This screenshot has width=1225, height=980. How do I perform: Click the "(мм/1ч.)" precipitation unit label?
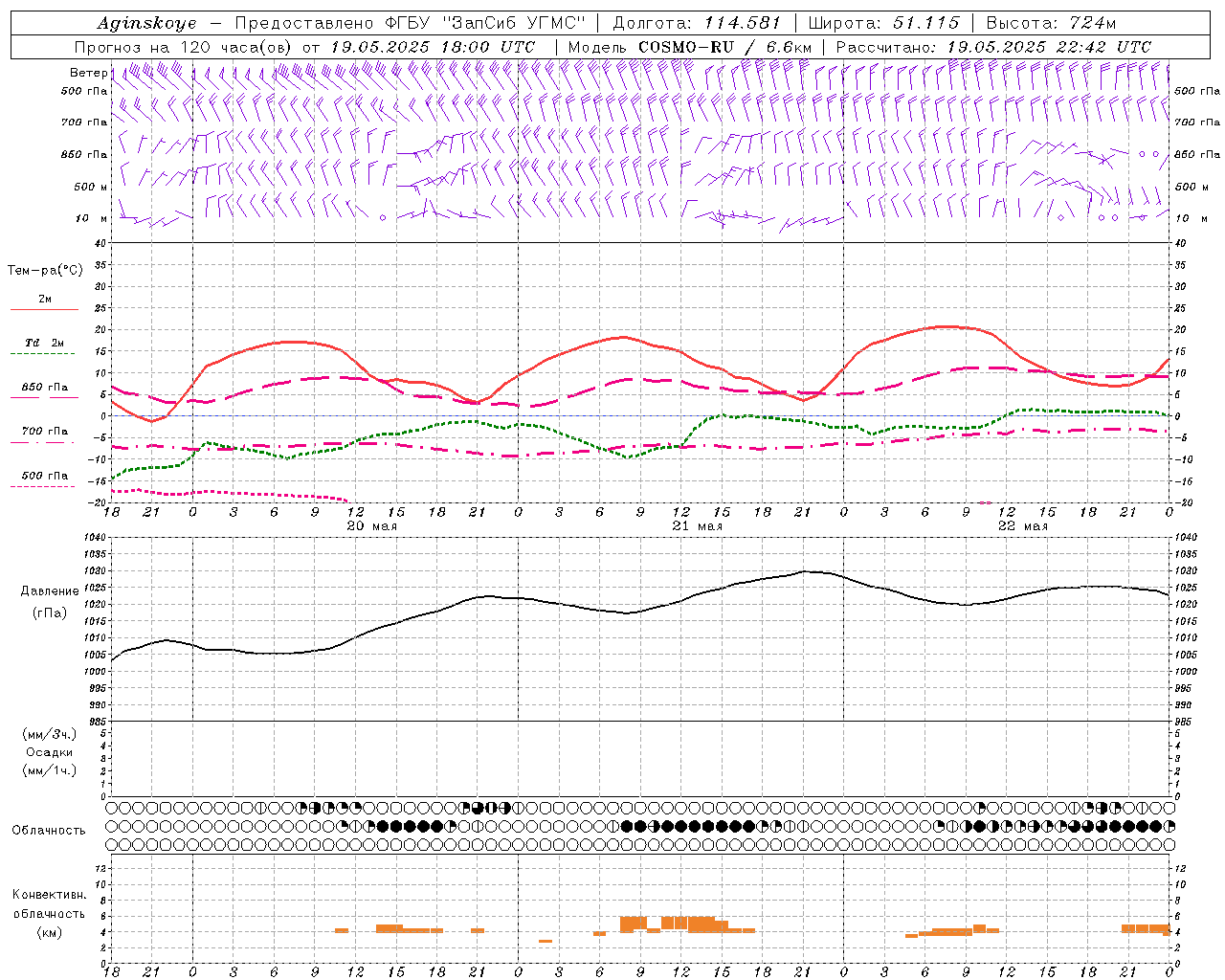[50, 770]
